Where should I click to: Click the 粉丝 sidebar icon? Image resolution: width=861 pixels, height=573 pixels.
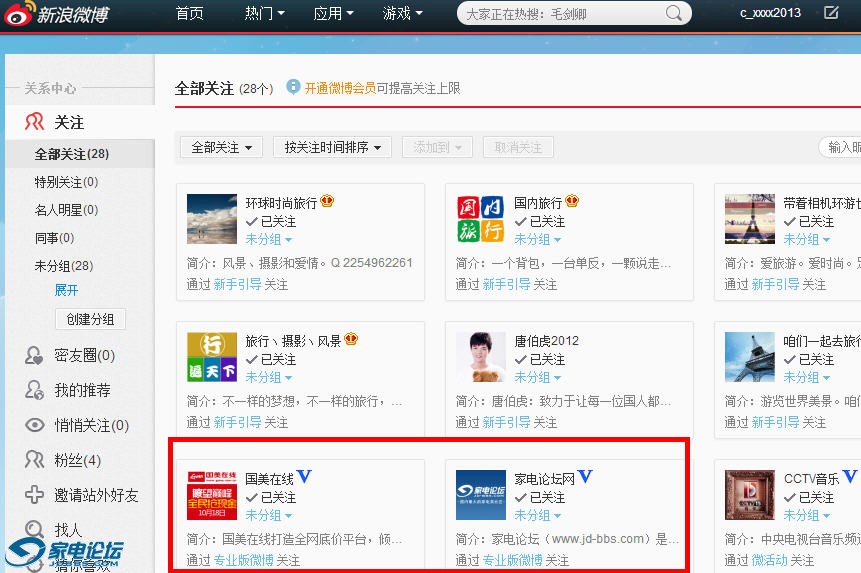click(x=34, y=460)
